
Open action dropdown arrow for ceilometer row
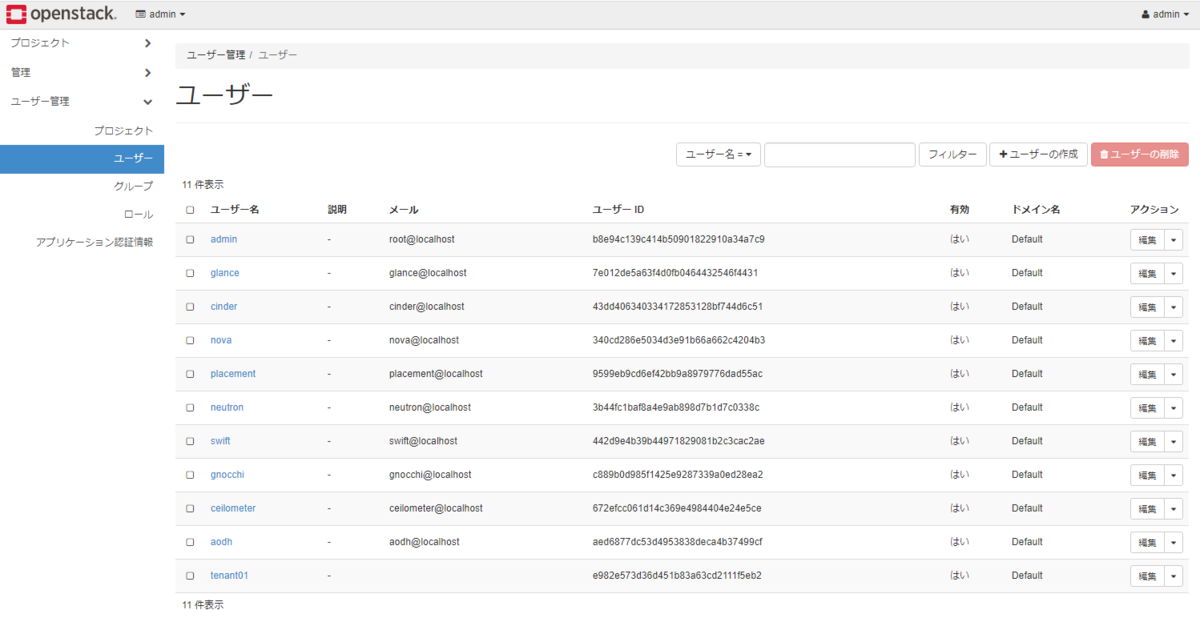pyautogui.click(x=1174, y=509)
